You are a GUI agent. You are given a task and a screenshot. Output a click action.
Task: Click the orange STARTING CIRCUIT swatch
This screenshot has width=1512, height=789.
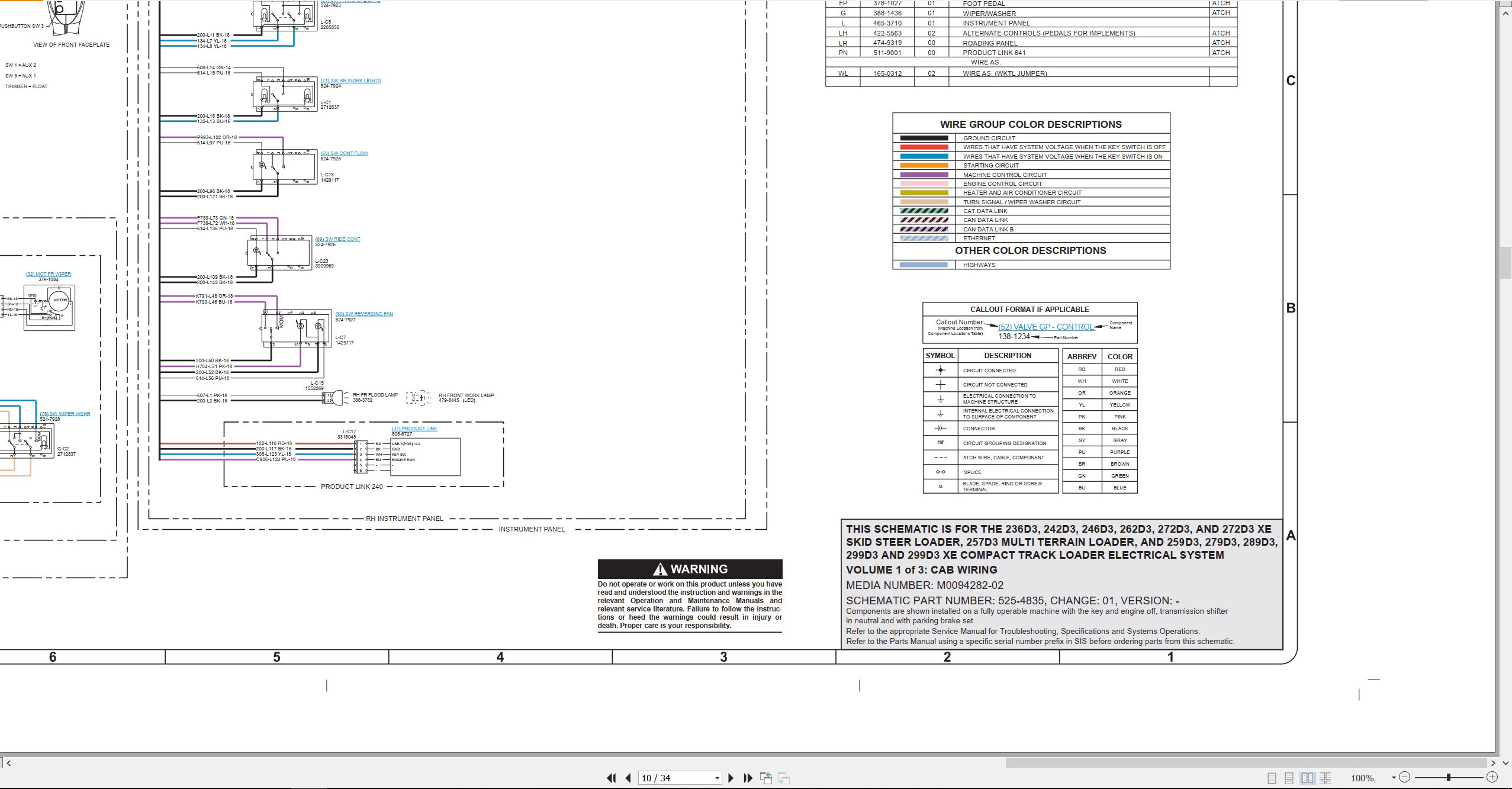click(924, 165)
